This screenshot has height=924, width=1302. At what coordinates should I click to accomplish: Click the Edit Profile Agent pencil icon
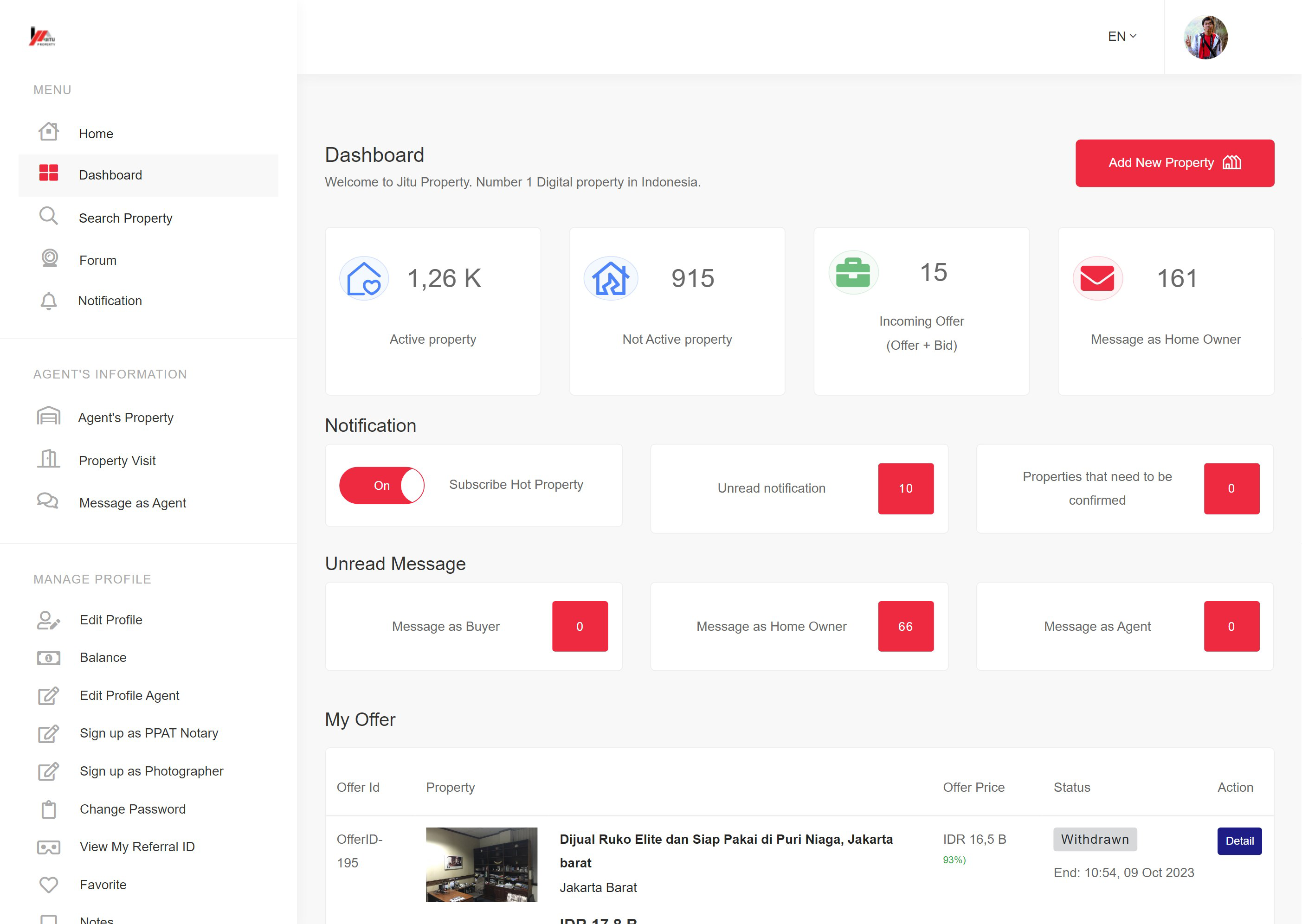[x=48, y=695]
